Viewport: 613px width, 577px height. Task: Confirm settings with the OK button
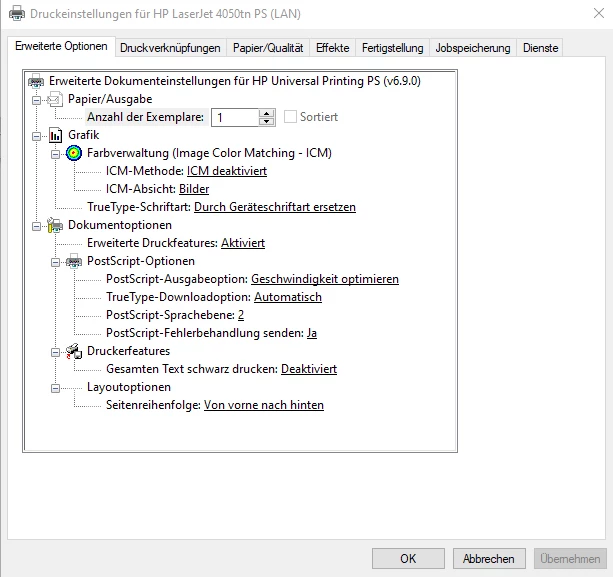408,559
